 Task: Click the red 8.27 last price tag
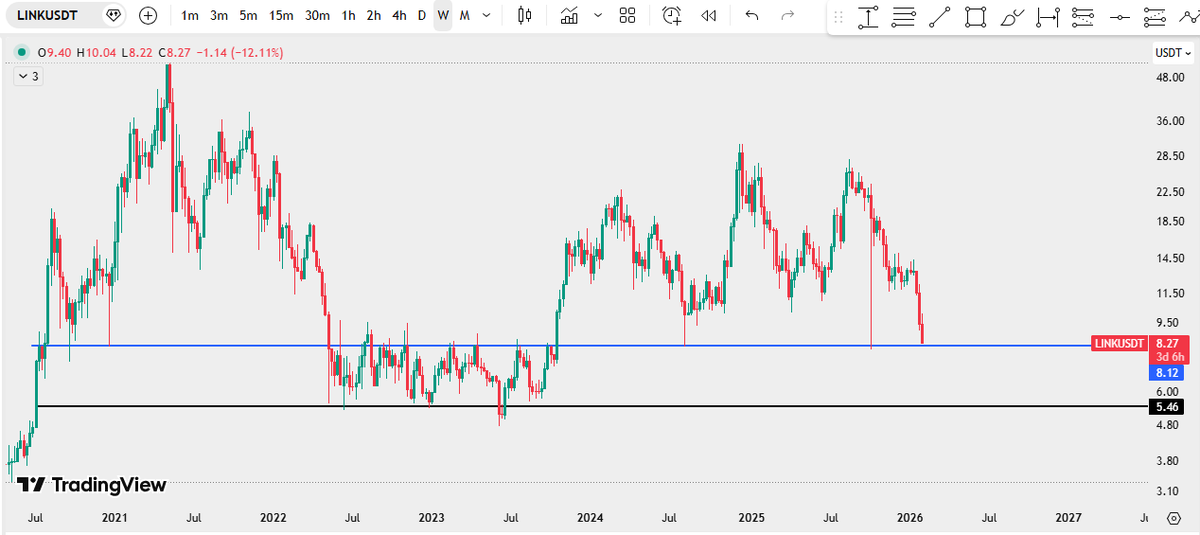(x=1167, y=343)
